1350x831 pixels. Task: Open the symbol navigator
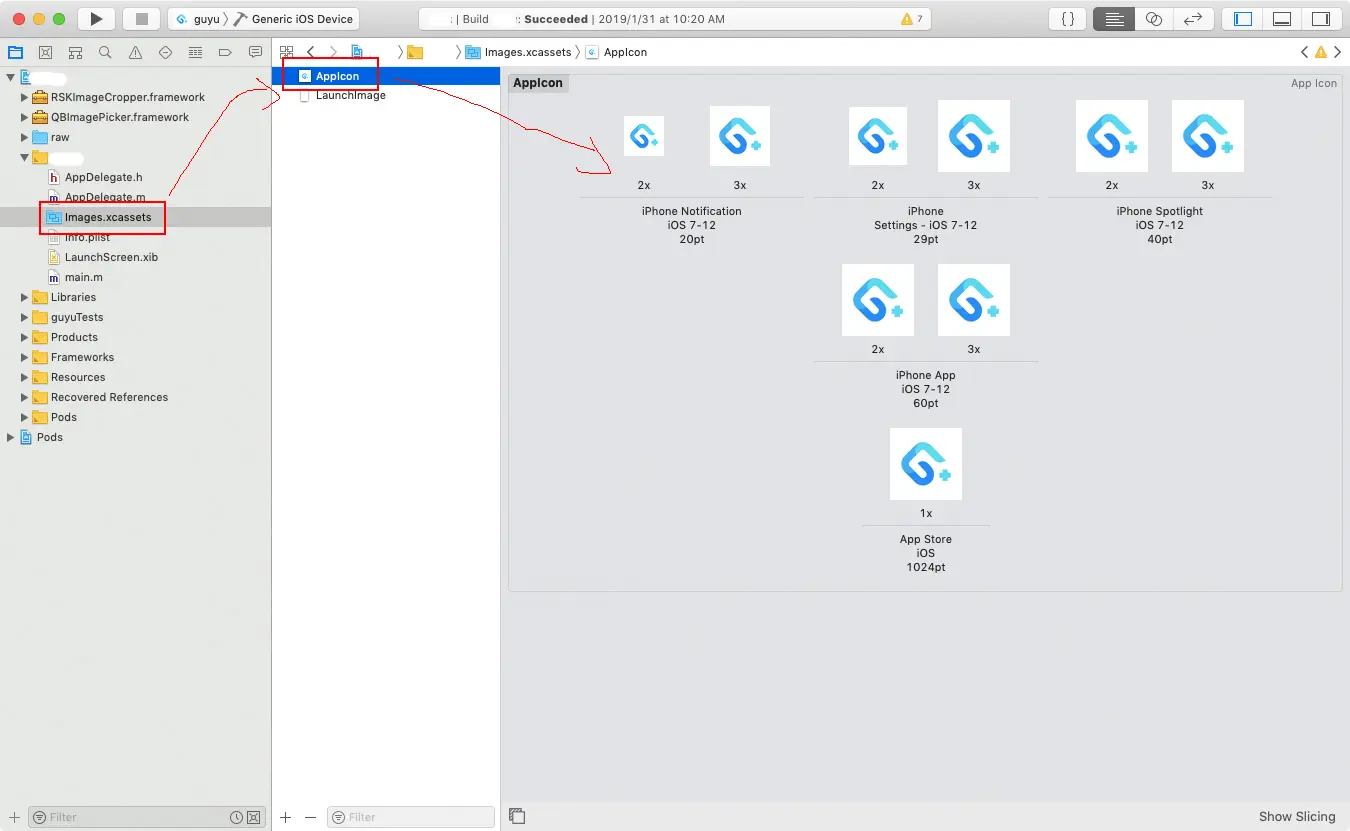pyautogui.click(x=75, y=52)
